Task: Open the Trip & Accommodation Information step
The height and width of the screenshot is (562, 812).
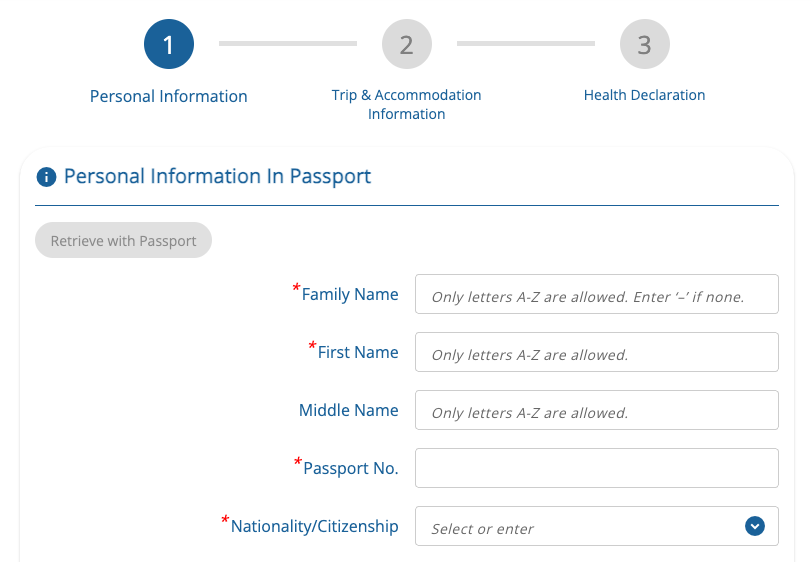Action: click(406, 104)
